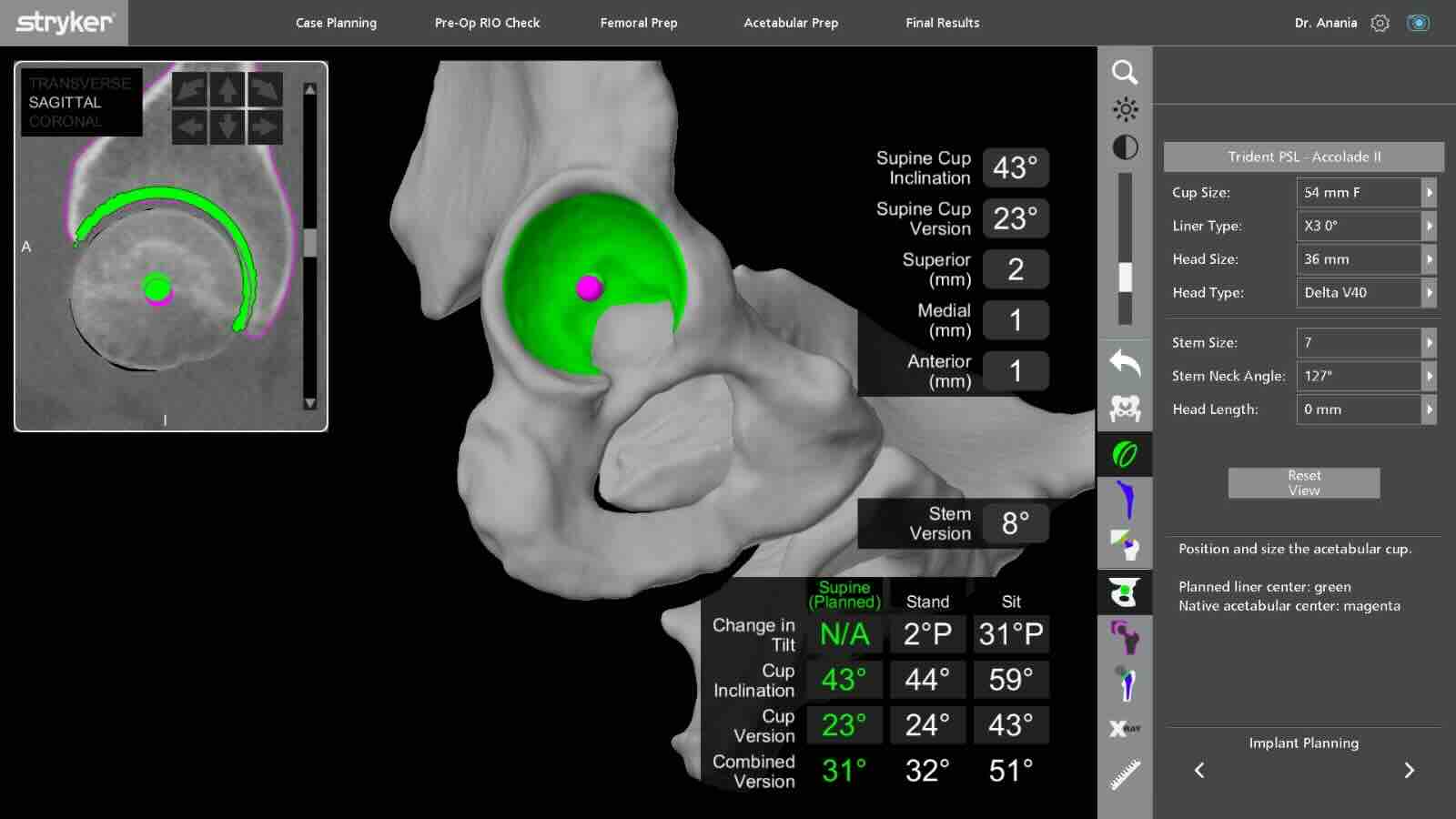Switch CT slice to TRANSVERSE view
1456x819 pixels.
coord(79,84)
